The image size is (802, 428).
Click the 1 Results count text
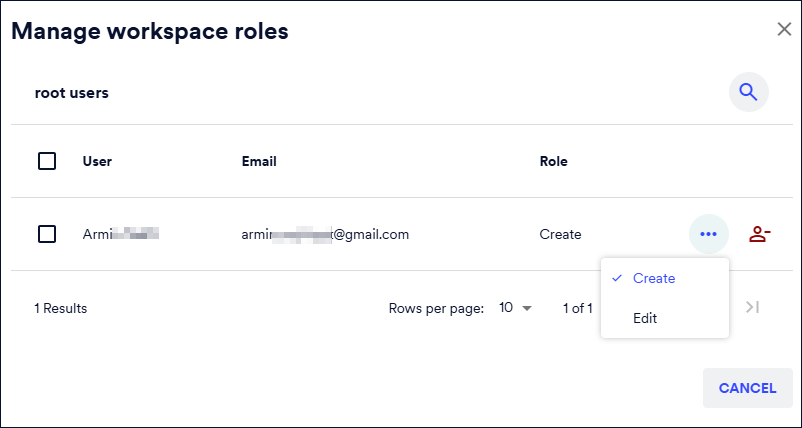(61, 308)
